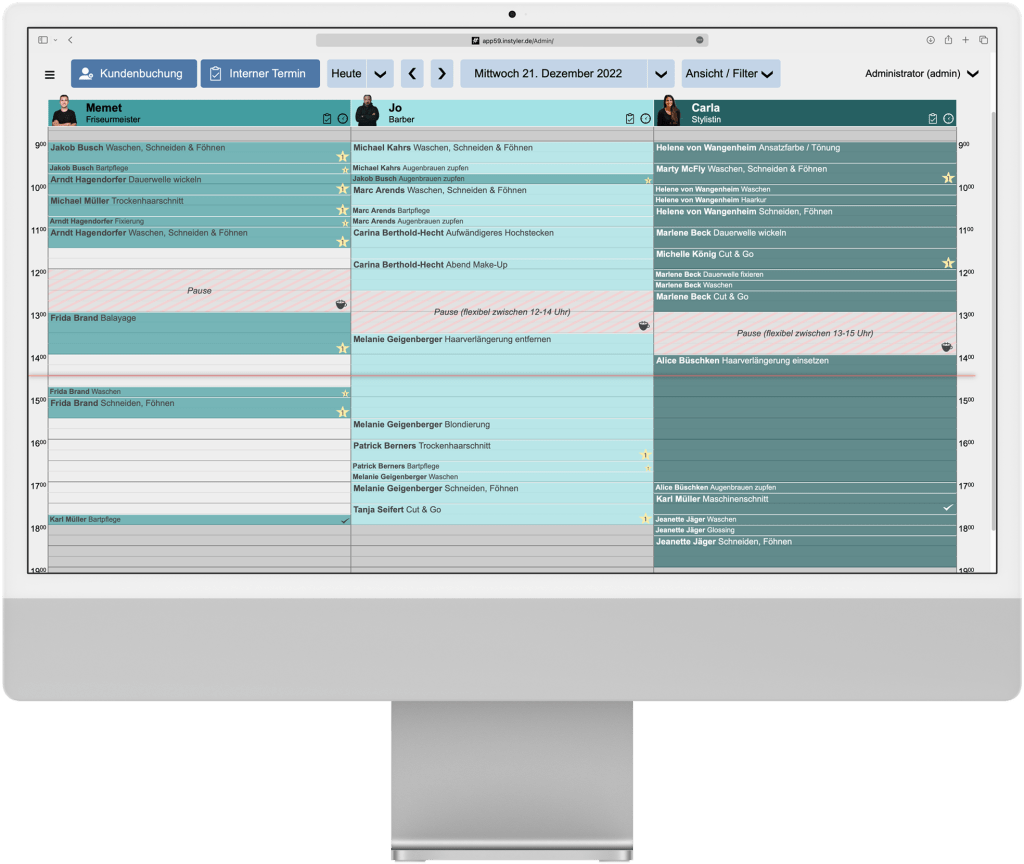Show the browser tab overview icon
1024x864 pixels.
(x=984, y=40)
